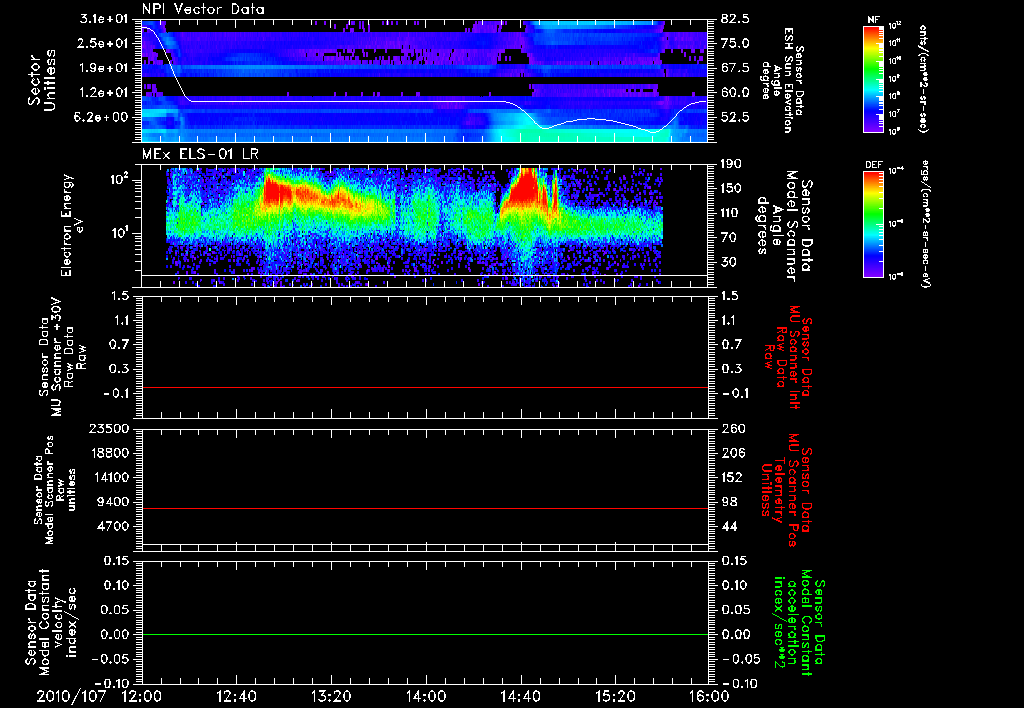
Task: Click the NPI Vector Data panel title
Action: pos(203,9)
